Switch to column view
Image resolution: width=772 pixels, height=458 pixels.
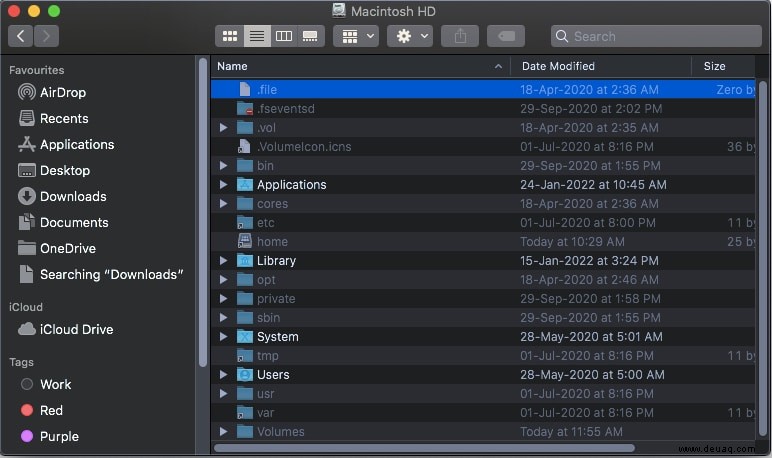pos(284,36)
